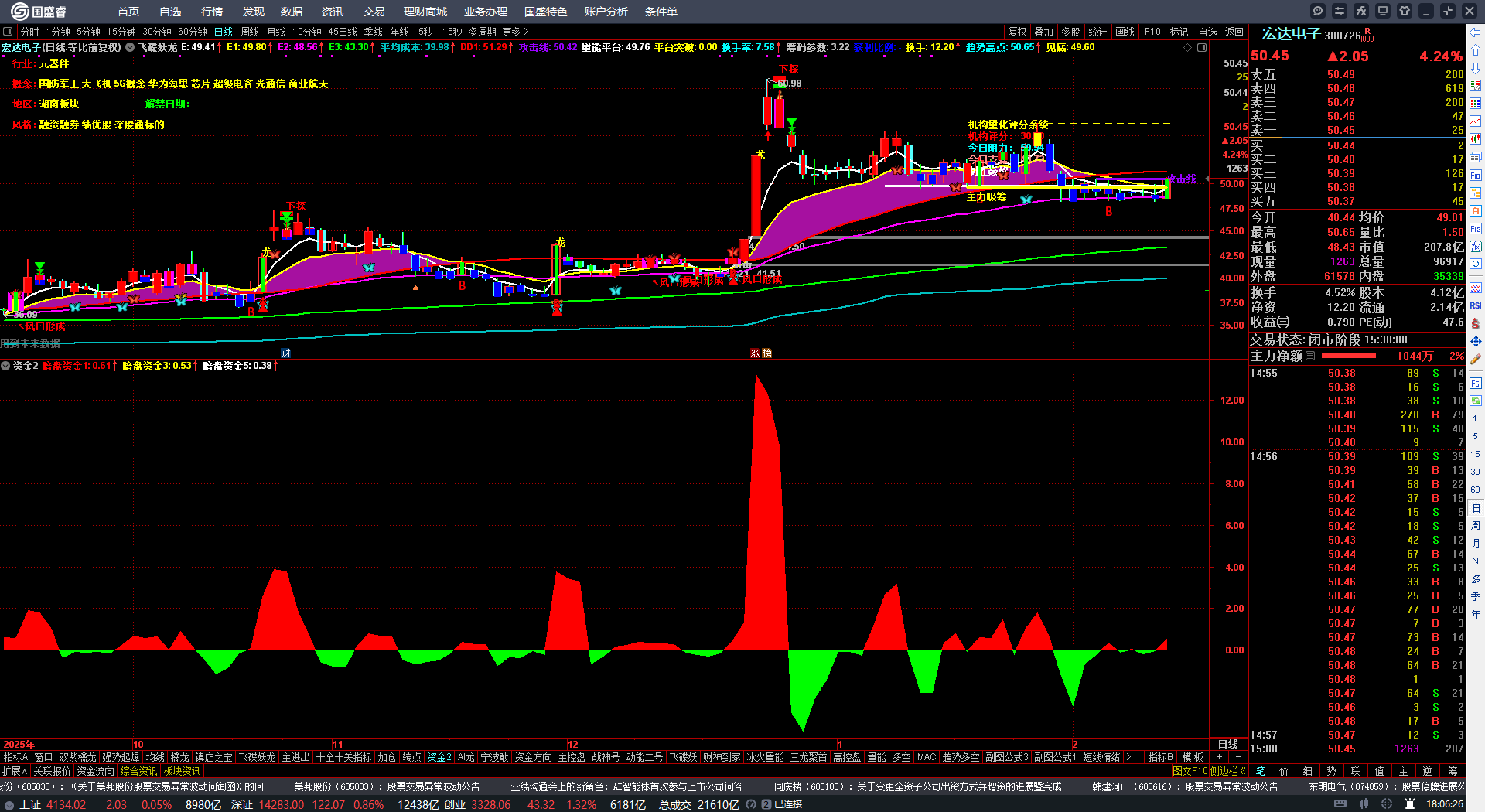Open the tree structure icon in sidebar
1485x812 pixels.
pyautogui.click(x=1476, y=193)
